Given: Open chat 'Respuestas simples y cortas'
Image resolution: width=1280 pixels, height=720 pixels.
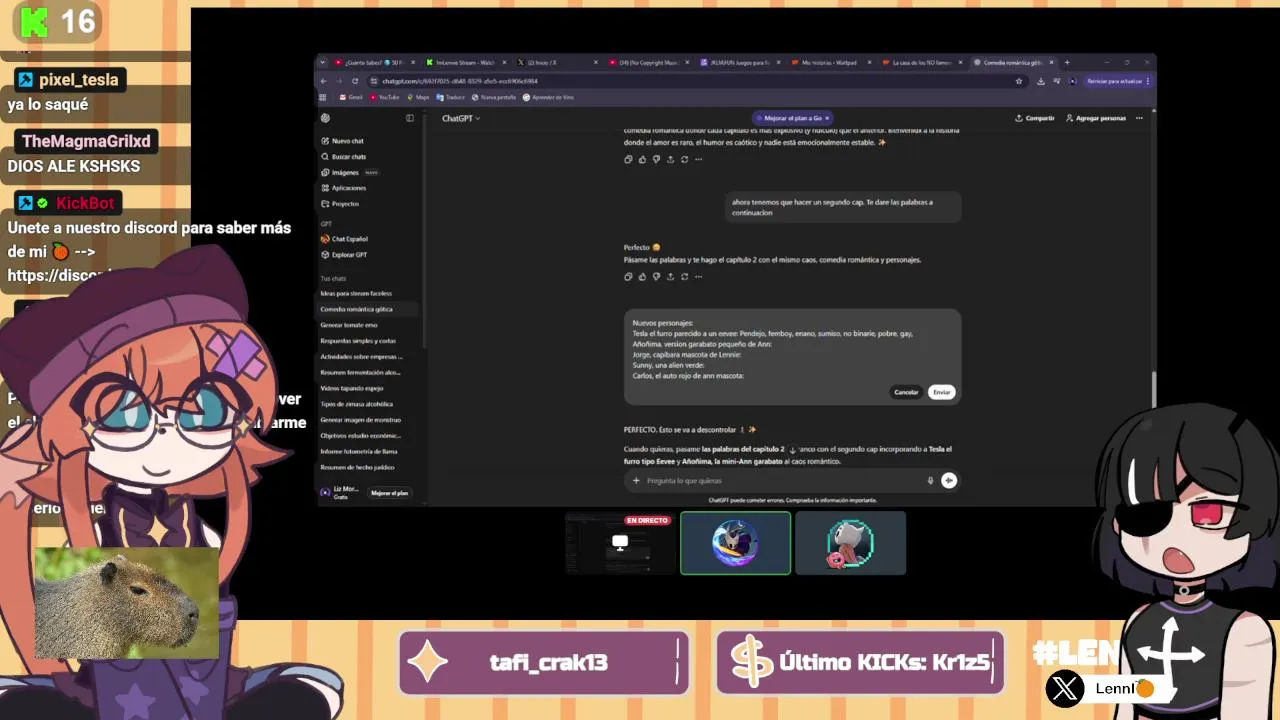Looking at the screenshot, I should point(358,340).
